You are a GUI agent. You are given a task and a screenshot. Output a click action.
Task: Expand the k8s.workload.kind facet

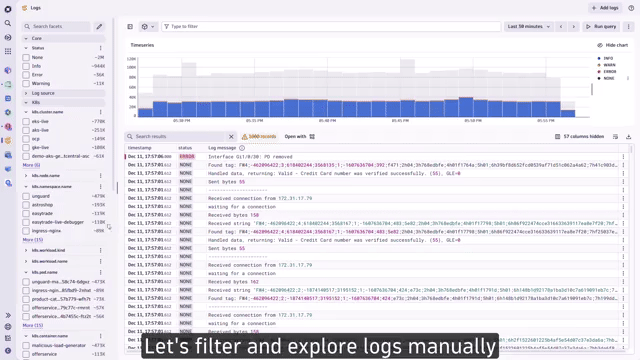[26, 250]
